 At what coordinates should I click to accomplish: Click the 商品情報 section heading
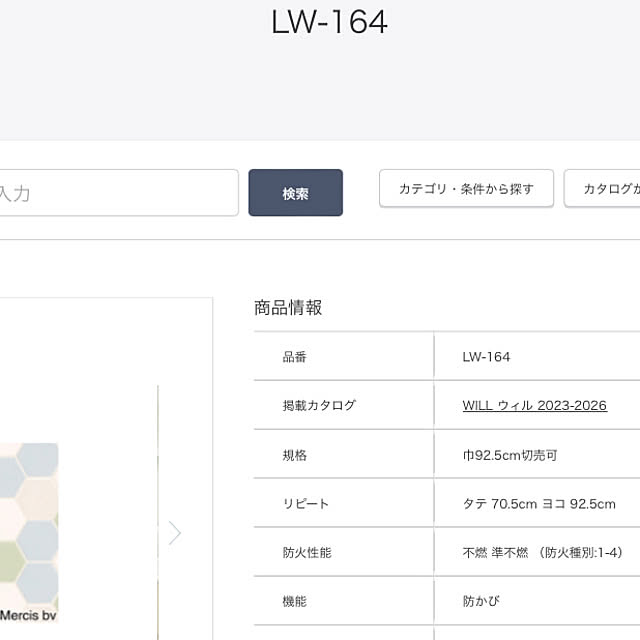288,308
